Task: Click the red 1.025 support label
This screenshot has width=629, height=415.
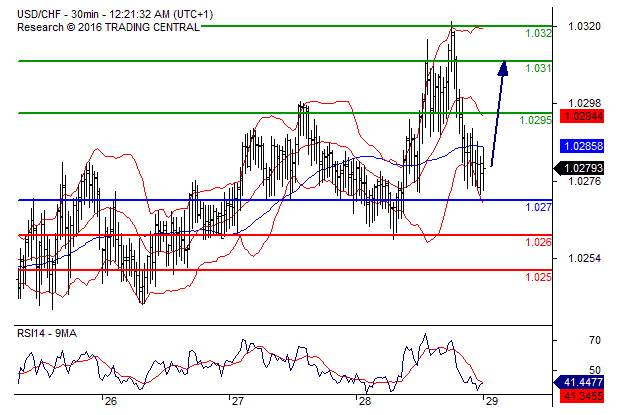Action: [538, 277]
